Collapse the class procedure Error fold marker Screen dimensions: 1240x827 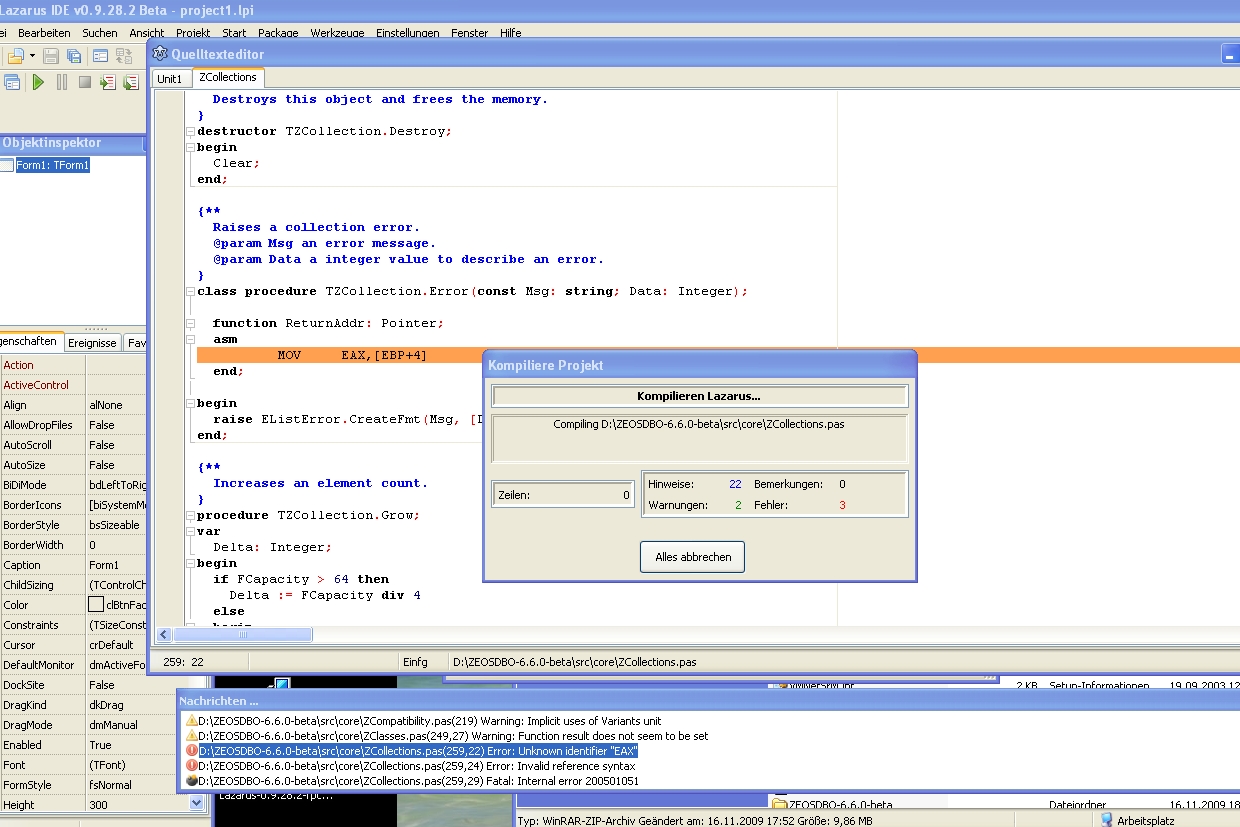click(x=190, y=291)
